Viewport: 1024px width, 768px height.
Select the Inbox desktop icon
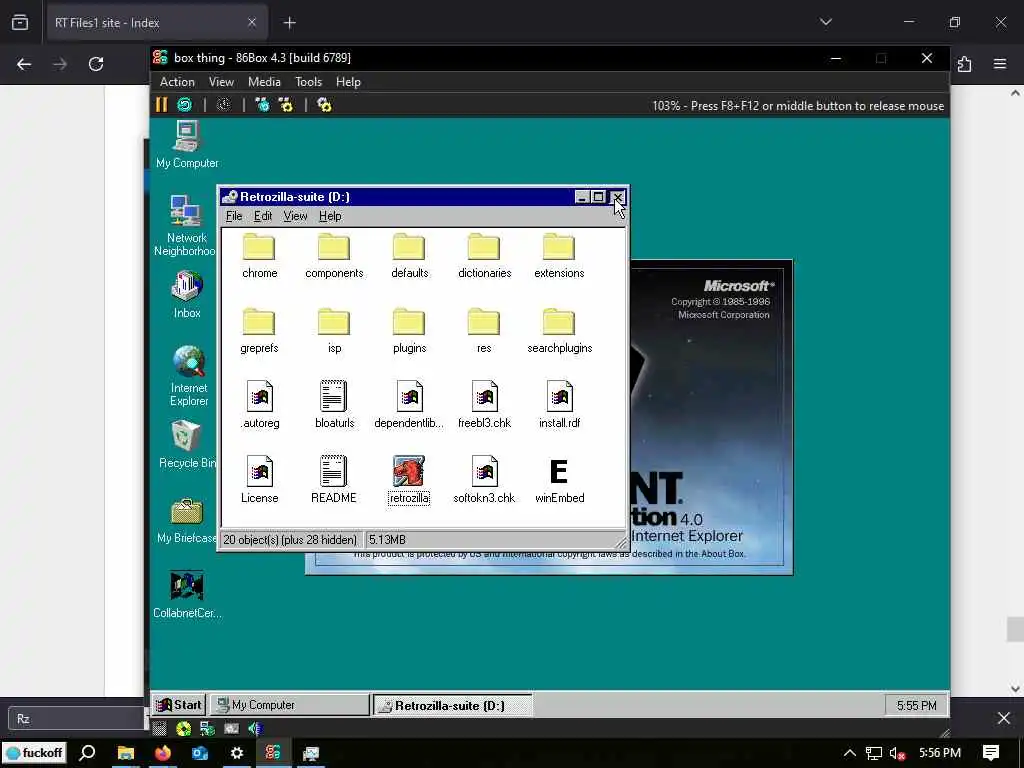point(187,295)
